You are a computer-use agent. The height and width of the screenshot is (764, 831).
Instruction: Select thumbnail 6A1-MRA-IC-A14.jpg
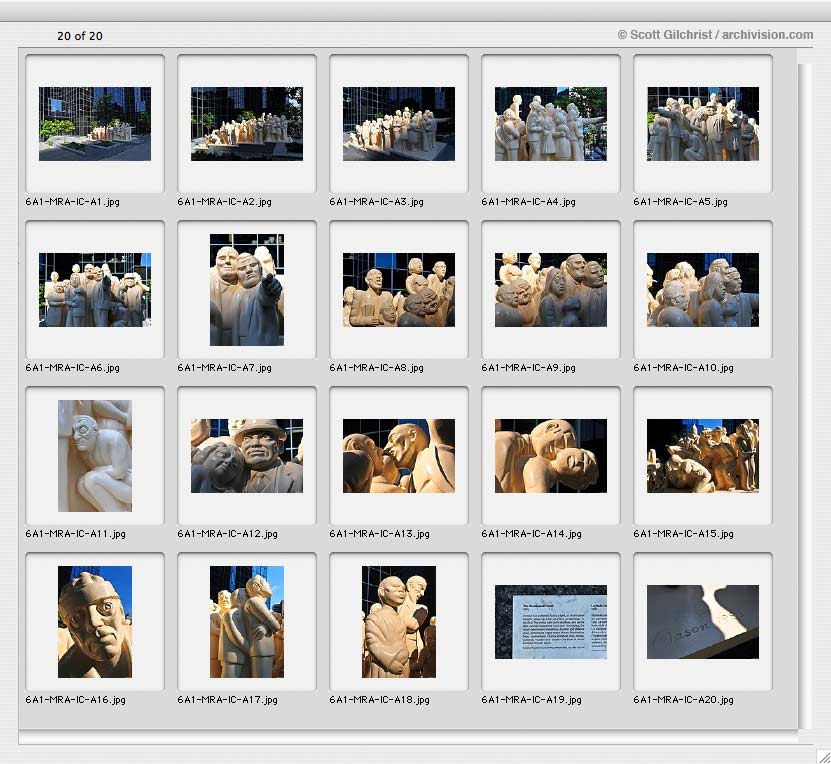(x=551, y=456)
